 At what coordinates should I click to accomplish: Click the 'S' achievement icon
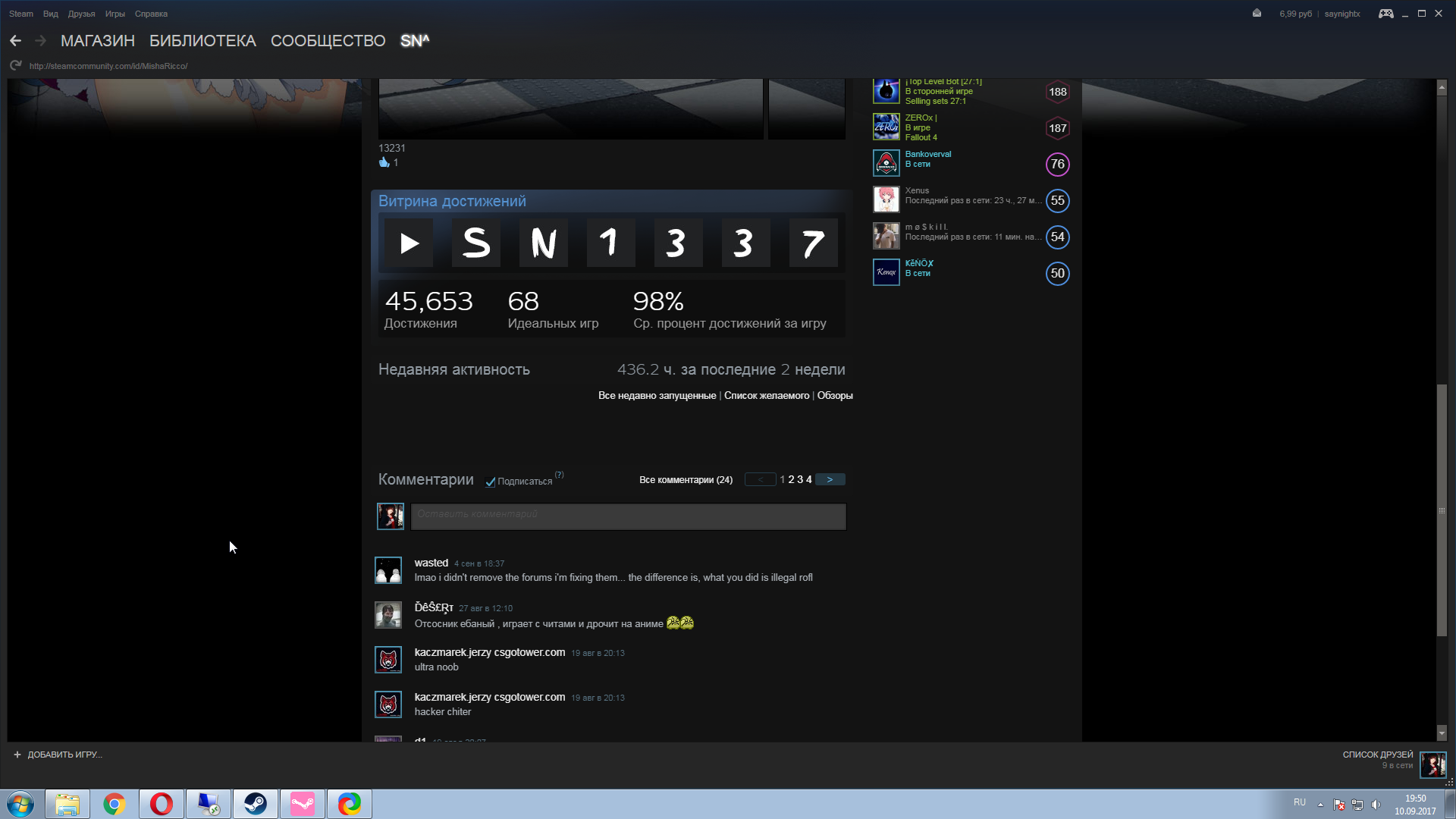(x=476, y=243)
